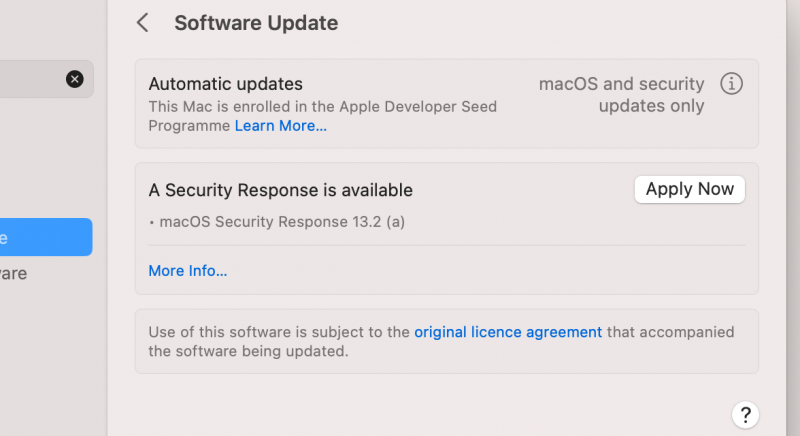Click the Use of this software licence notice
The width and height of the screenshot is (800, 436).
(x=279, y=332)
